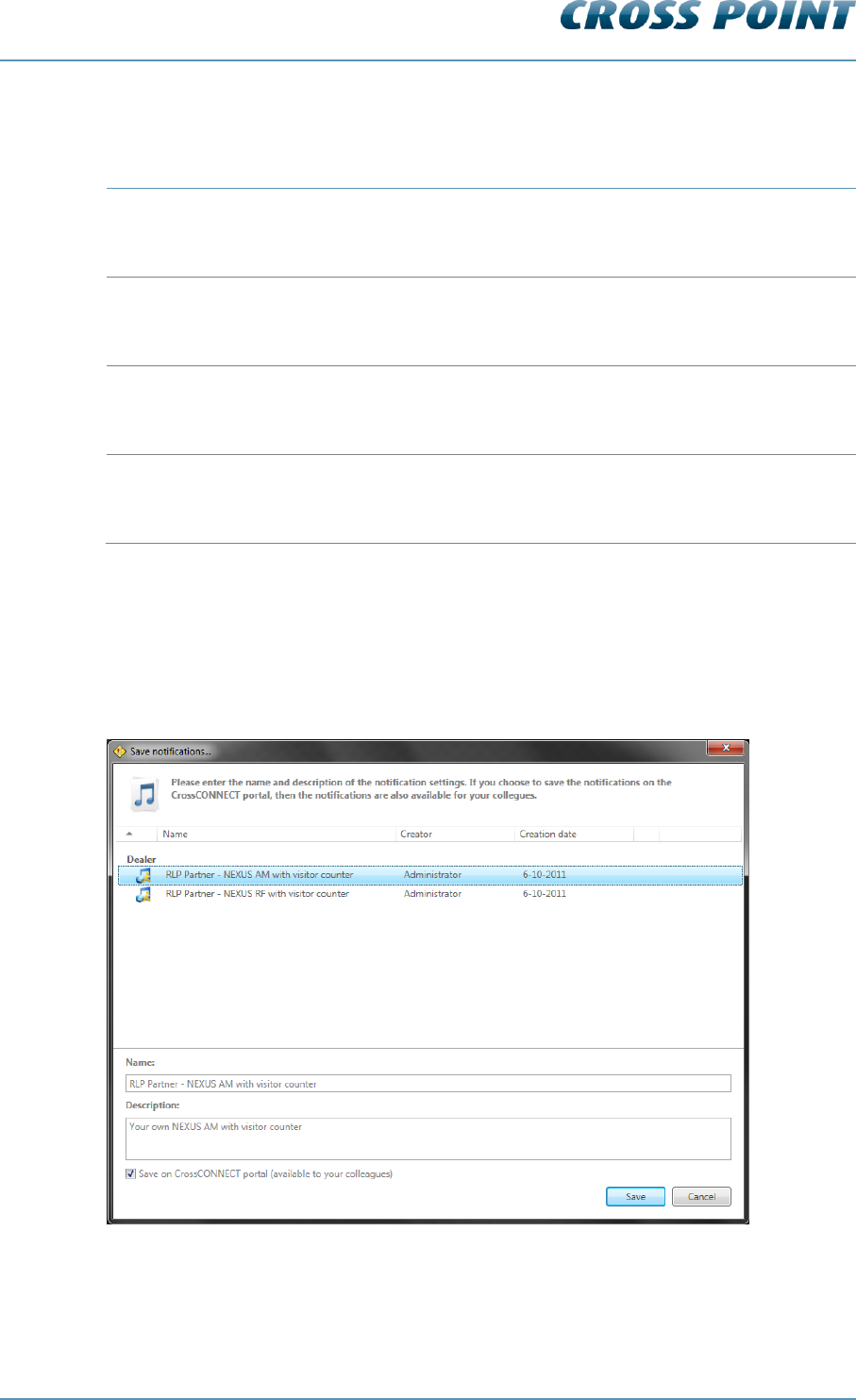Click the Name input field
Screen dimensions: 856x1400
coord(428,1084)
